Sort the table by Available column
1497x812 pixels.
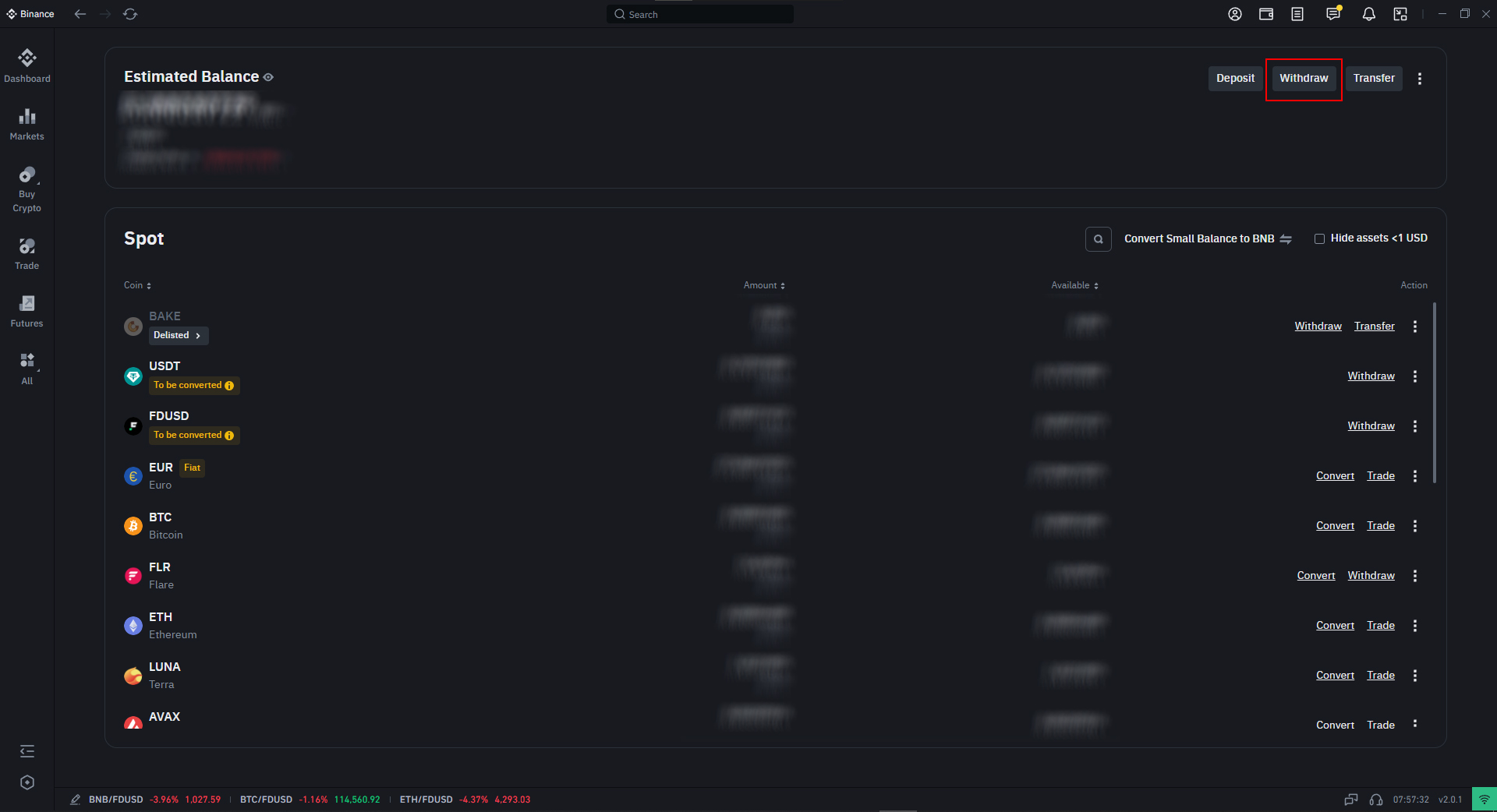(1074, 285)
